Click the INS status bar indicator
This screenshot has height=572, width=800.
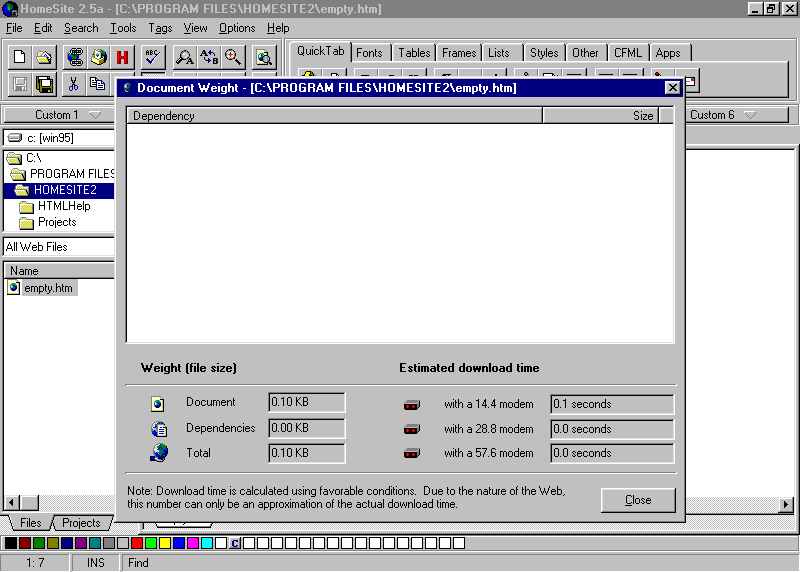(95, 563)
